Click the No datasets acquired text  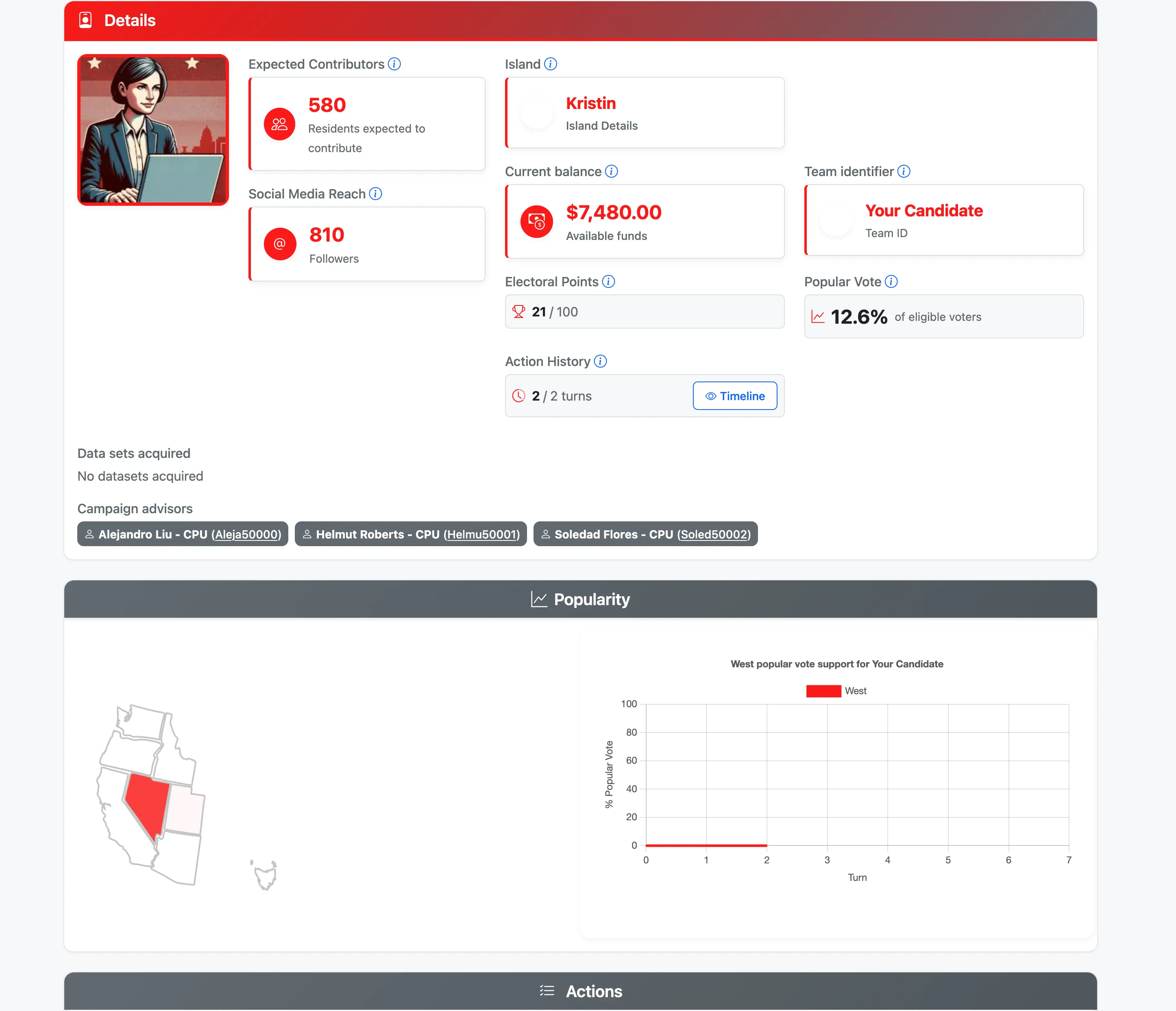140,476
